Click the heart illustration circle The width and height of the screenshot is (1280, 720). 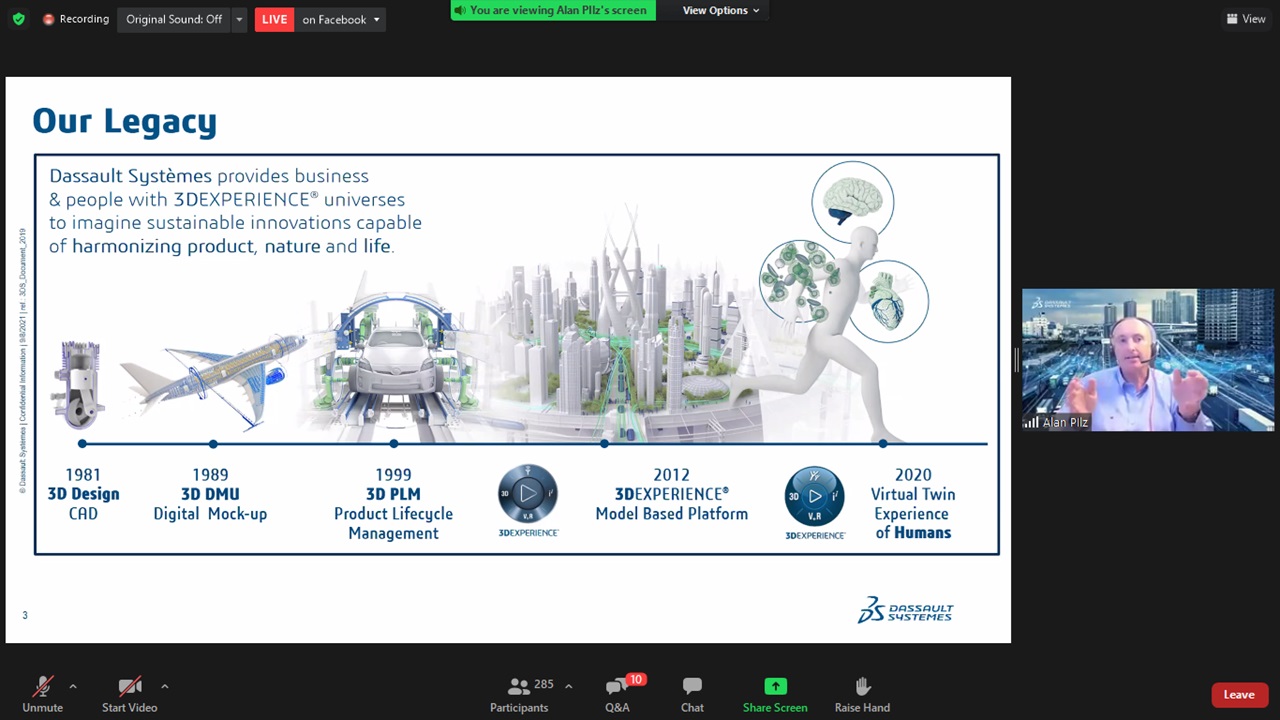point(888,301)
